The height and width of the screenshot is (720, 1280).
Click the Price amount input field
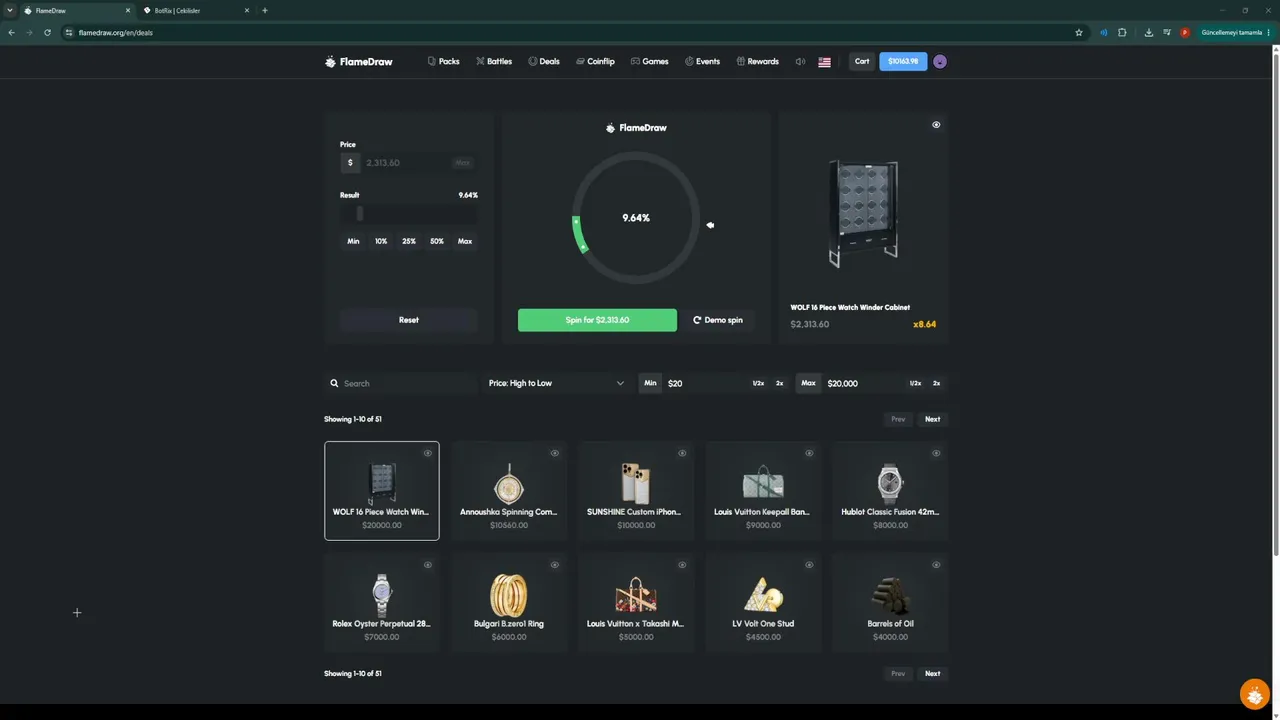coord(408,163)
